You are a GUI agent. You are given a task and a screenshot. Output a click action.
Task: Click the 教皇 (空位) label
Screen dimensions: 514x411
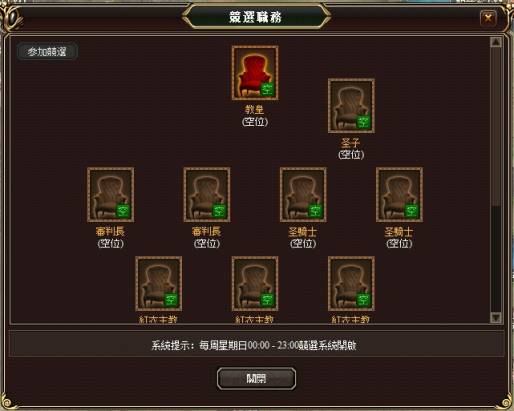pos(255,116)
